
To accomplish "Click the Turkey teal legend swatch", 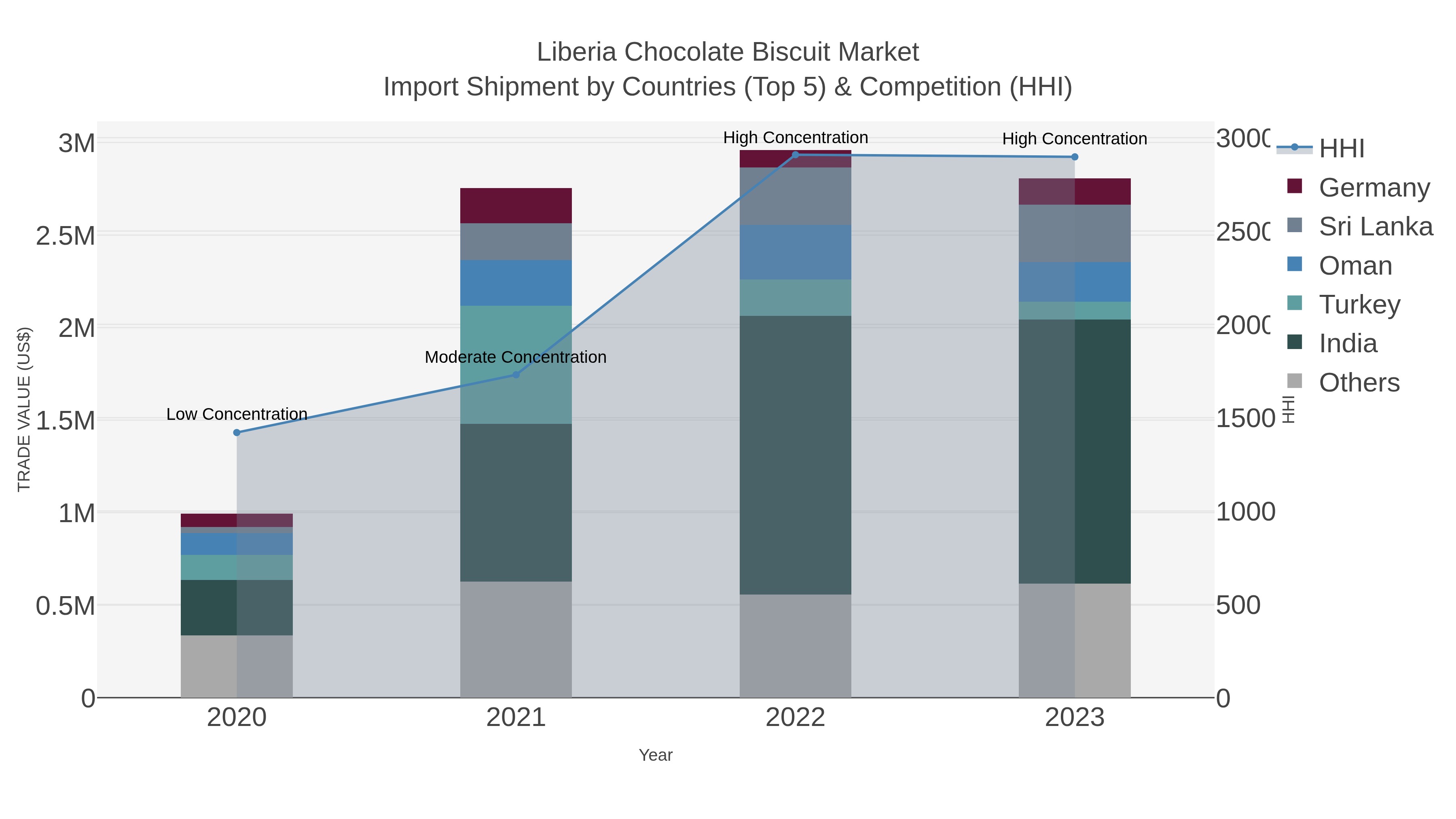I will 1294,303.
